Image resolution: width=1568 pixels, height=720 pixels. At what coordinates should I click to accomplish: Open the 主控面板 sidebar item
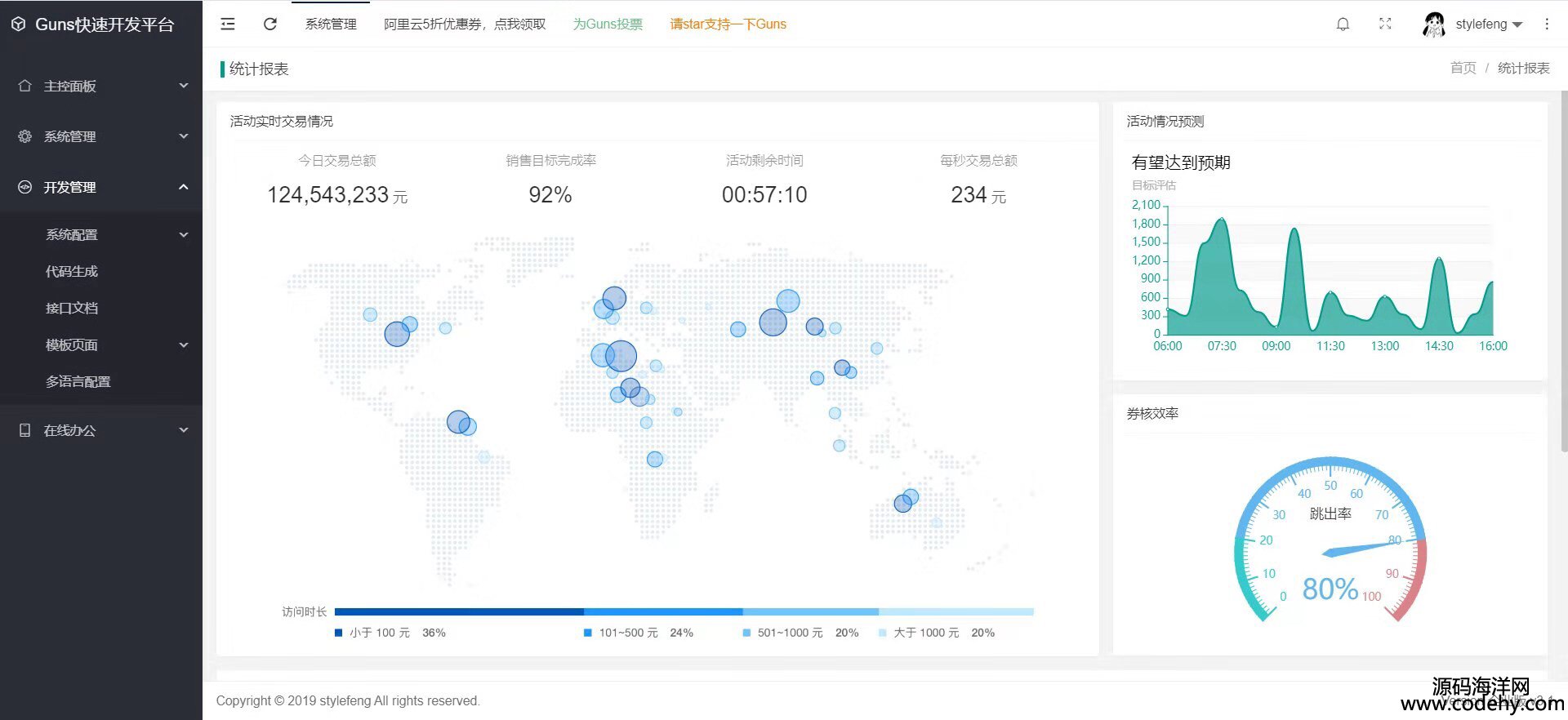point(101,86)
